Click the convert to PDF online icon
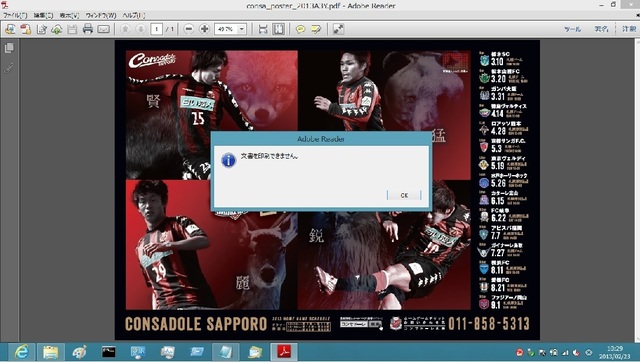The height and width of the screenshot is (362, 640). 26,29
